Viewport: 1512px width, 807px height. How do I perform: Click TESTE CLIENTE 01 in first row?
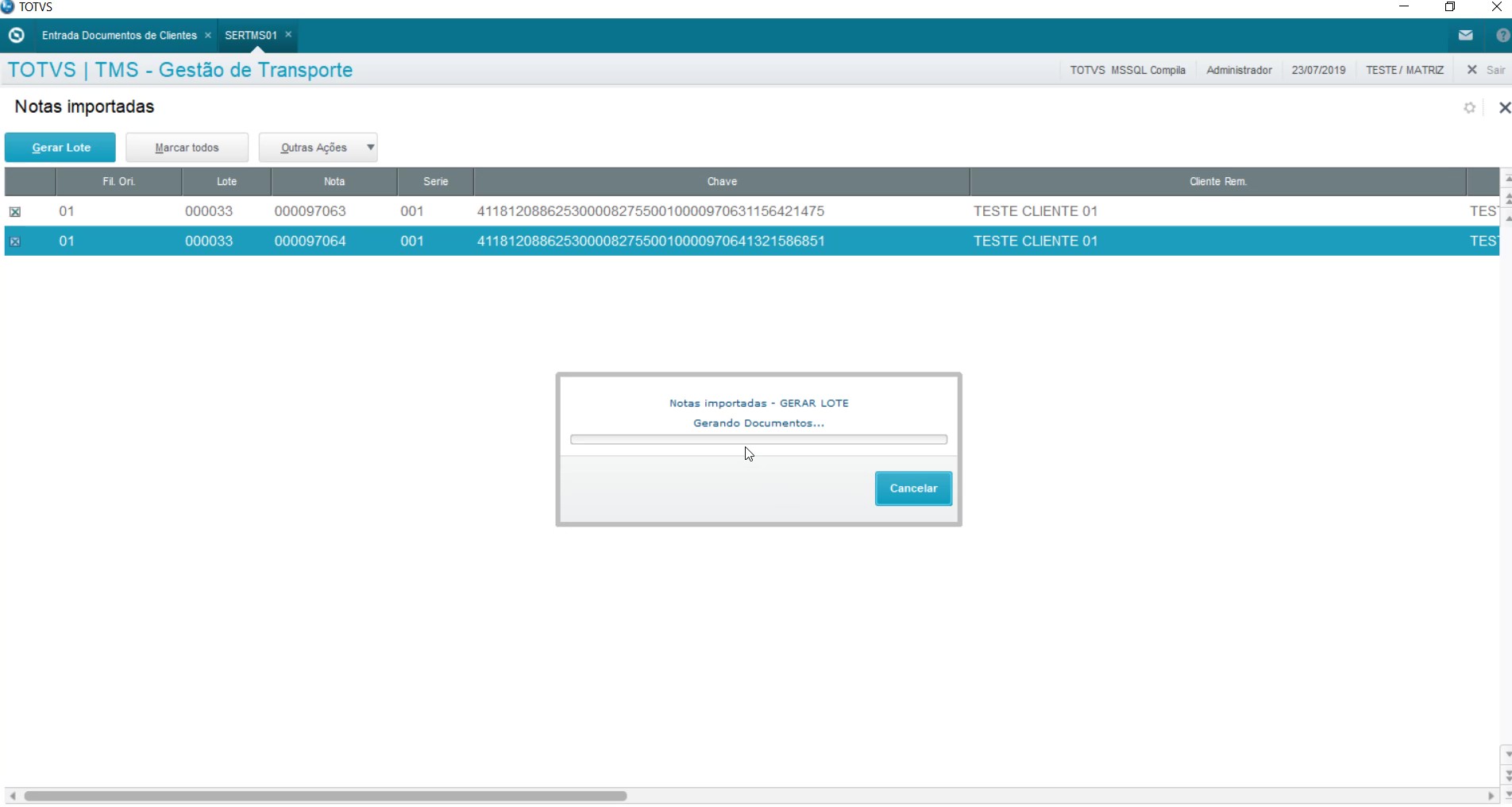(1036, 211)
